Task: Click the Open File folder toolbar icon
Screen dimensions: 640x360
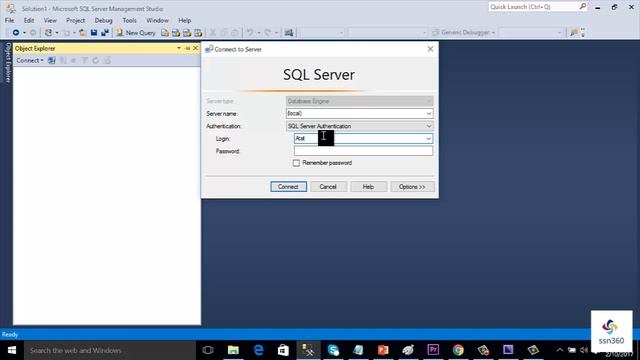Action: click(x=82, y=33)
